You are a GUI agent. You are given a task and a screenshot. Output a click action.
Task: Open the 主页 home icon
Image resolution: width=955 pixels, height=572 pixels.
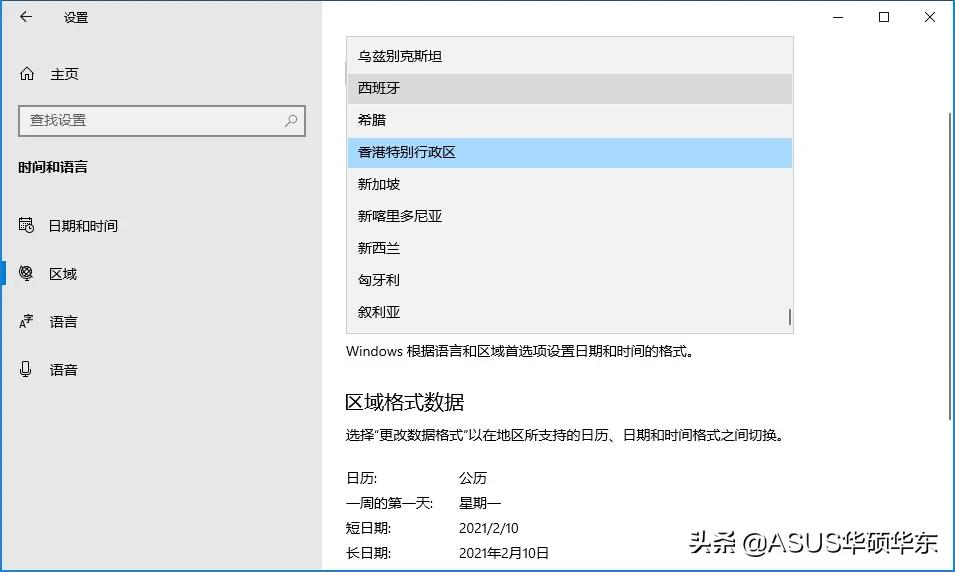[x=27, y=74]
